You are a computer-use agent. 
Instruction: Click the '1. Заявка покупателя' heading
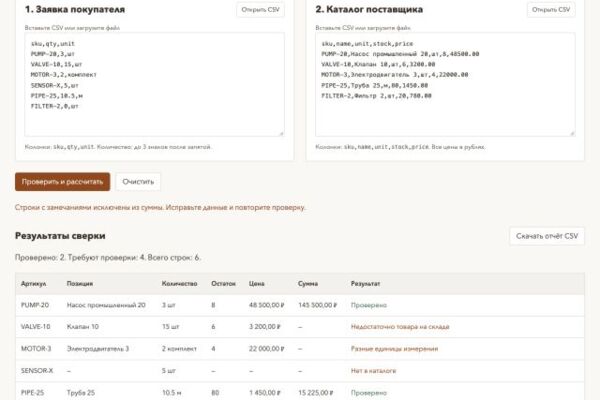pos(75,10)
